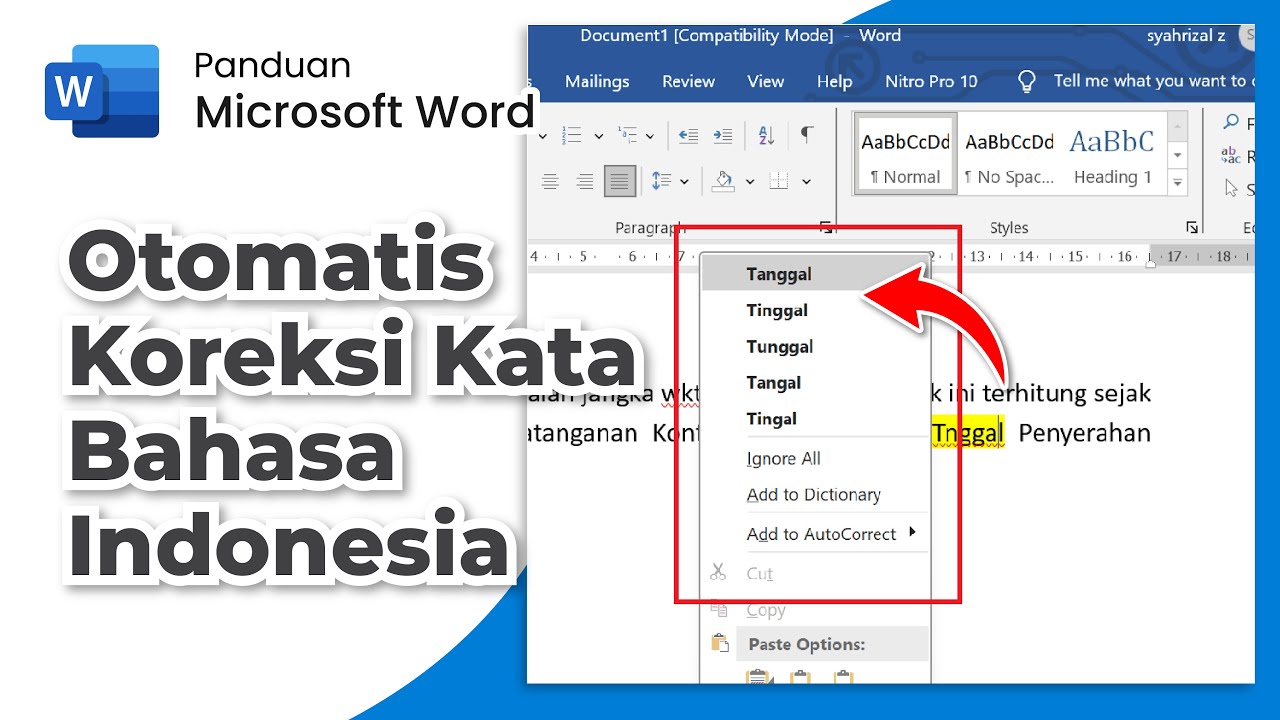Expand the Borders dropdown arrow
Screen dimensions: 1280x720
806,182
